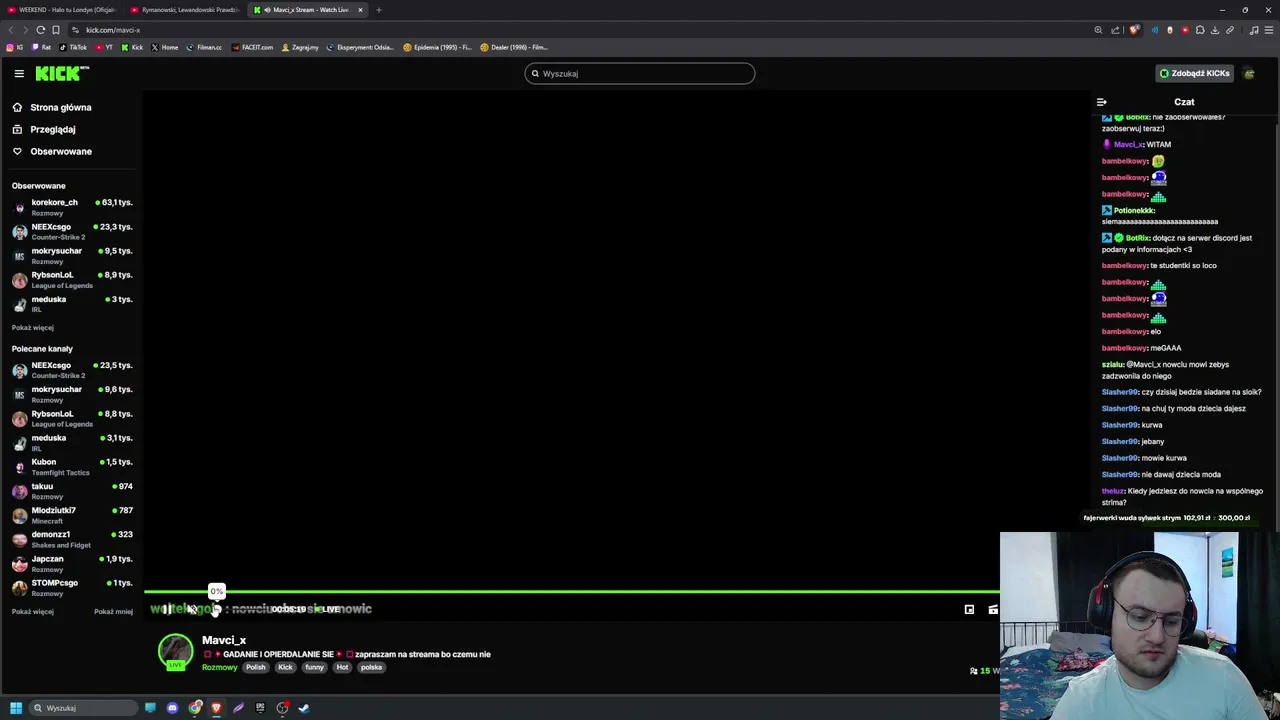The width and height of the screenshot is (1280, 720).
Task: Go back in browser
Action: tap(11, 30)
